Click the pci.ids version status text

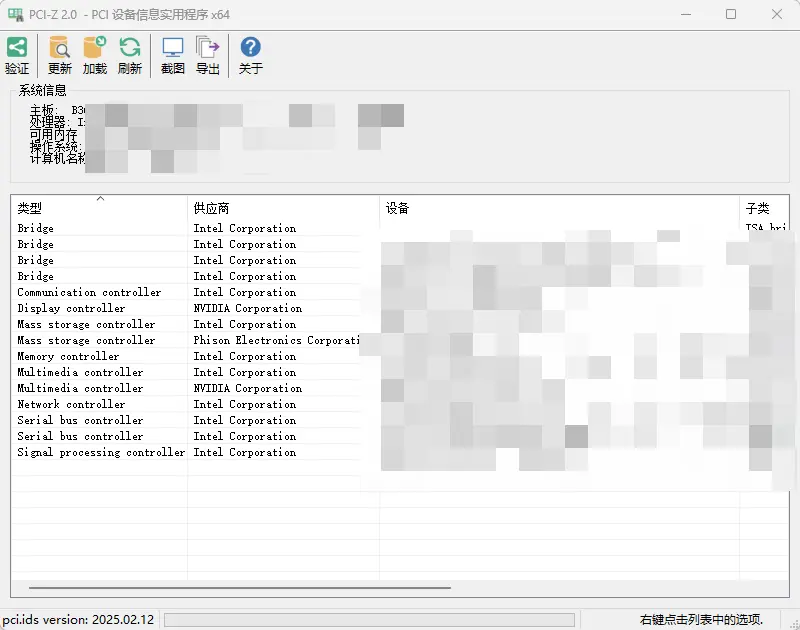tap(78, 620)
